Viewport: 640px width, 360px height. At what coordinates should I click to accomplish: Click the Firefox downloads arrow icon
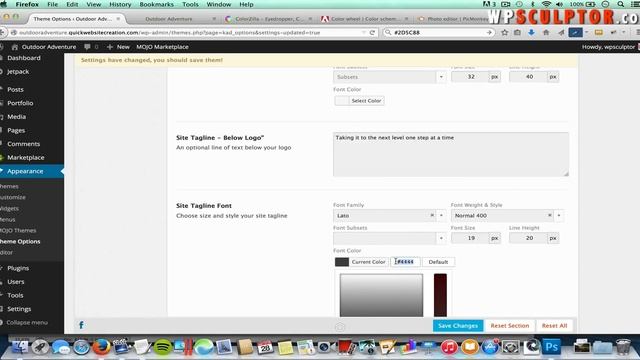click(531, 32)
